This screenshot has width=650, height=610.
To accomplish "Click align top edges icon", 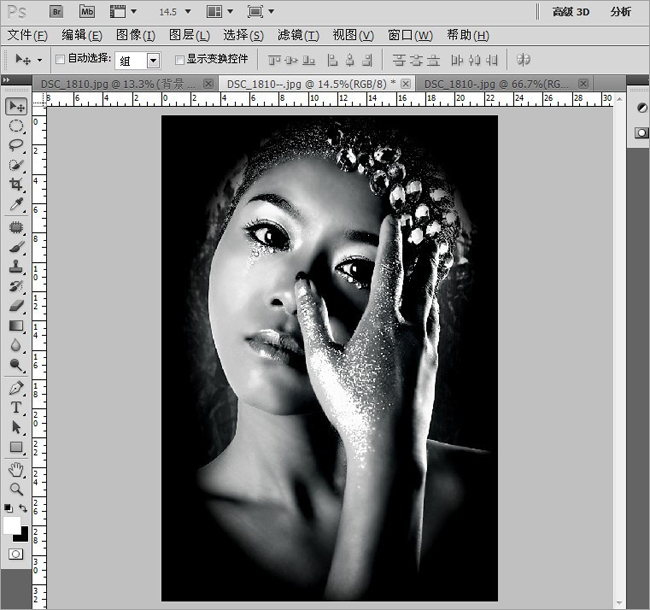I will (x=274, y=61).
